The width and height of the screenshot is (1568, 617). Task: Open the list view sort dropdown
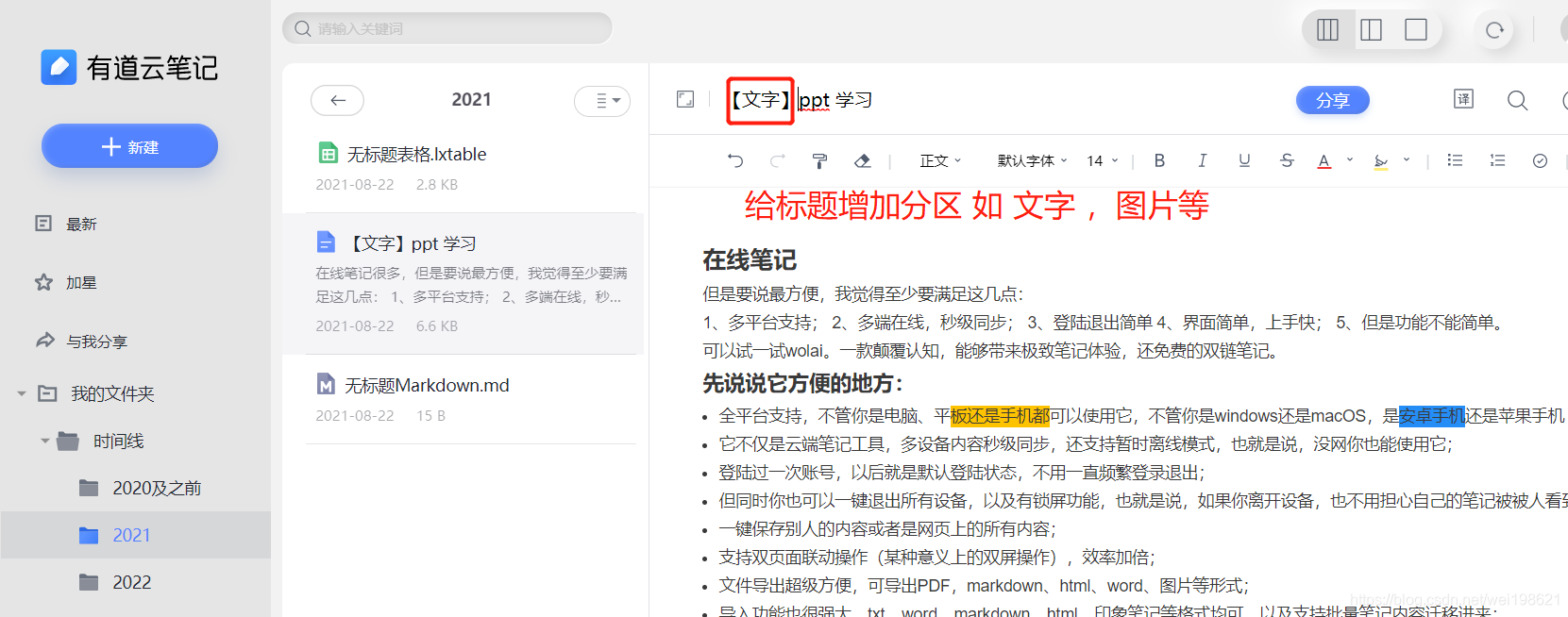click(x=602, y=100)
